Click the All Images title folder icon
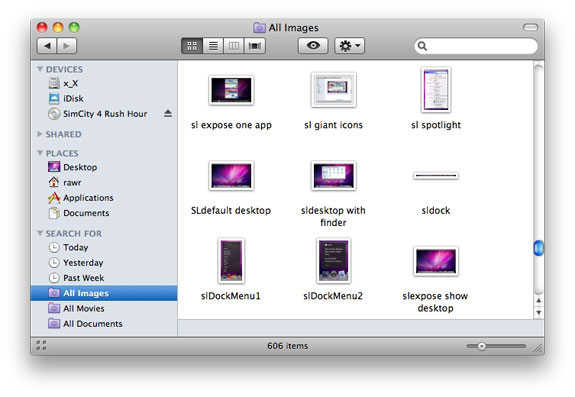575x397 pixels. click(x=259, y=27)
